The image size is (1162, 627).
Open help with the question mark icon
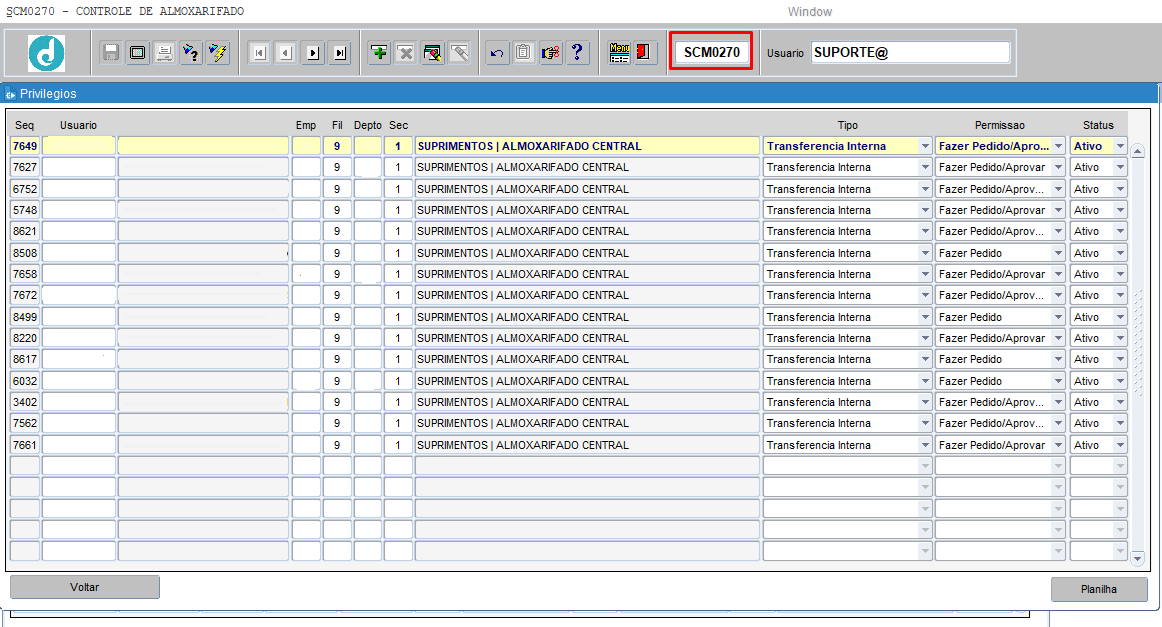point(577,53)
